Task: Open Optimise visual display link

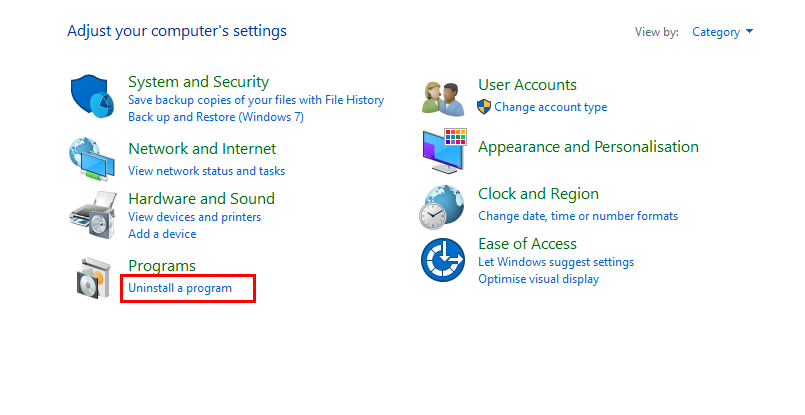Action: [538, 279]
